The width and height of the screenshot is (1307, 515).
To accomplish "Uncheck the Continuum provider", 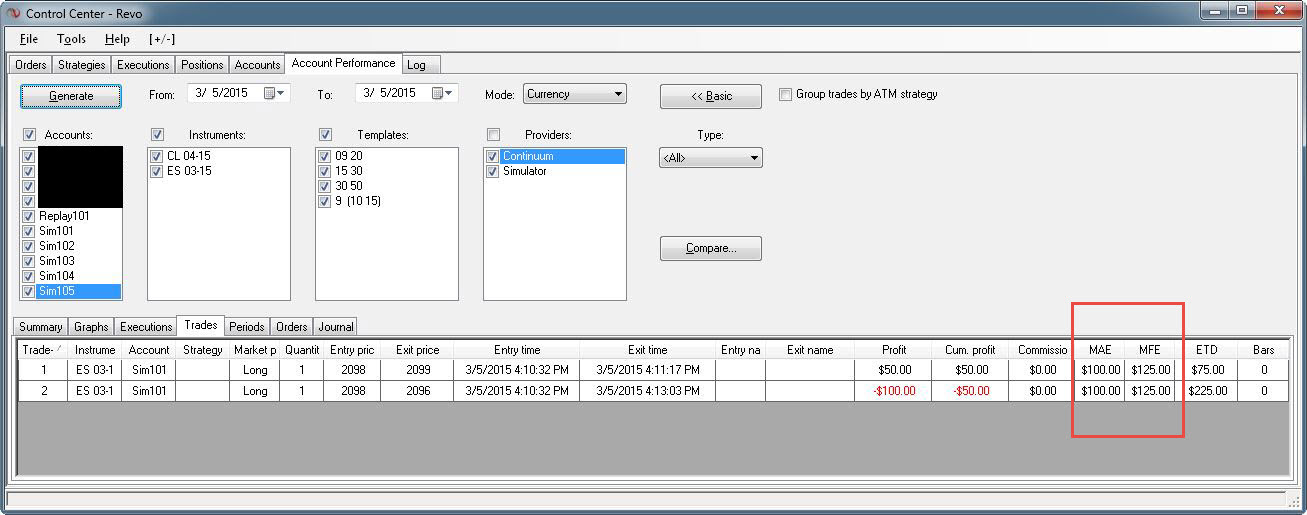I will pyautogui.click(x=492, y=156).
